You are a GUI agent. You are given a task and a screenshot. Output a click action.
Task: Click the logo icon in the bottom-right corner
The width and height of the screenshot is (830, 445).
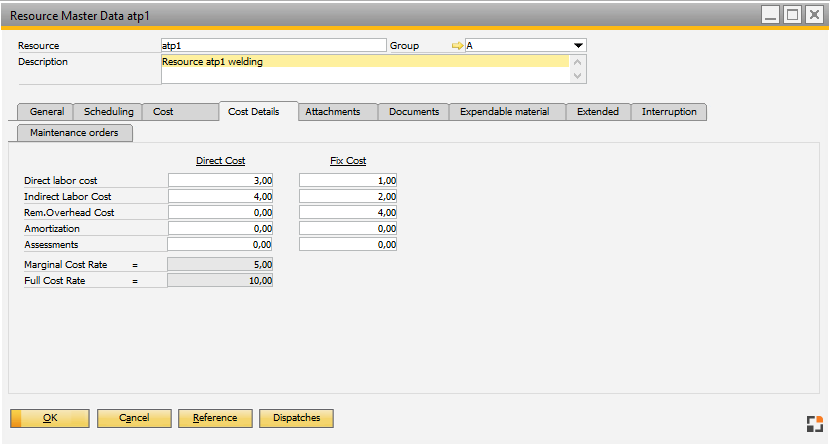[813, 423]
